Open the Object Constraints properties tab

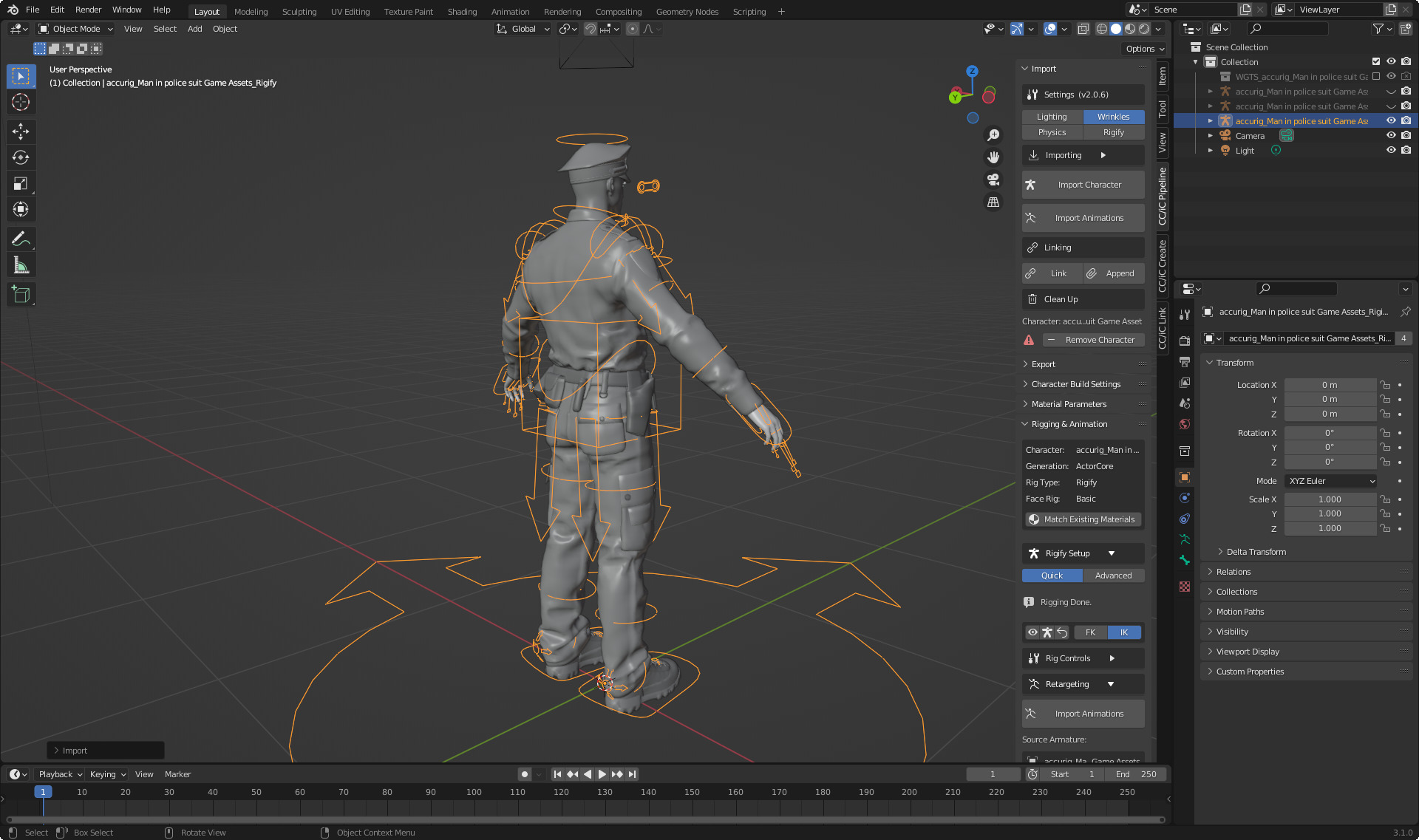(1185, 519)
